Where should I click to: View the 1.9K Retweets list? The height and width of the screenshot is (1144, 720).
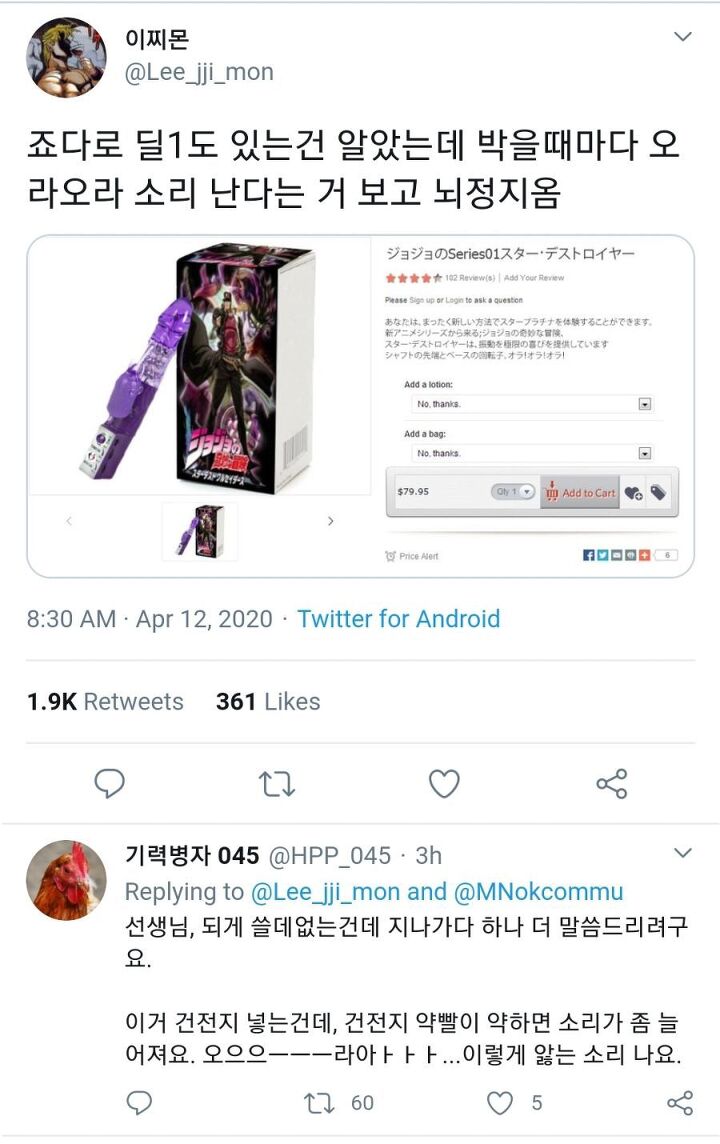[105, 701]
